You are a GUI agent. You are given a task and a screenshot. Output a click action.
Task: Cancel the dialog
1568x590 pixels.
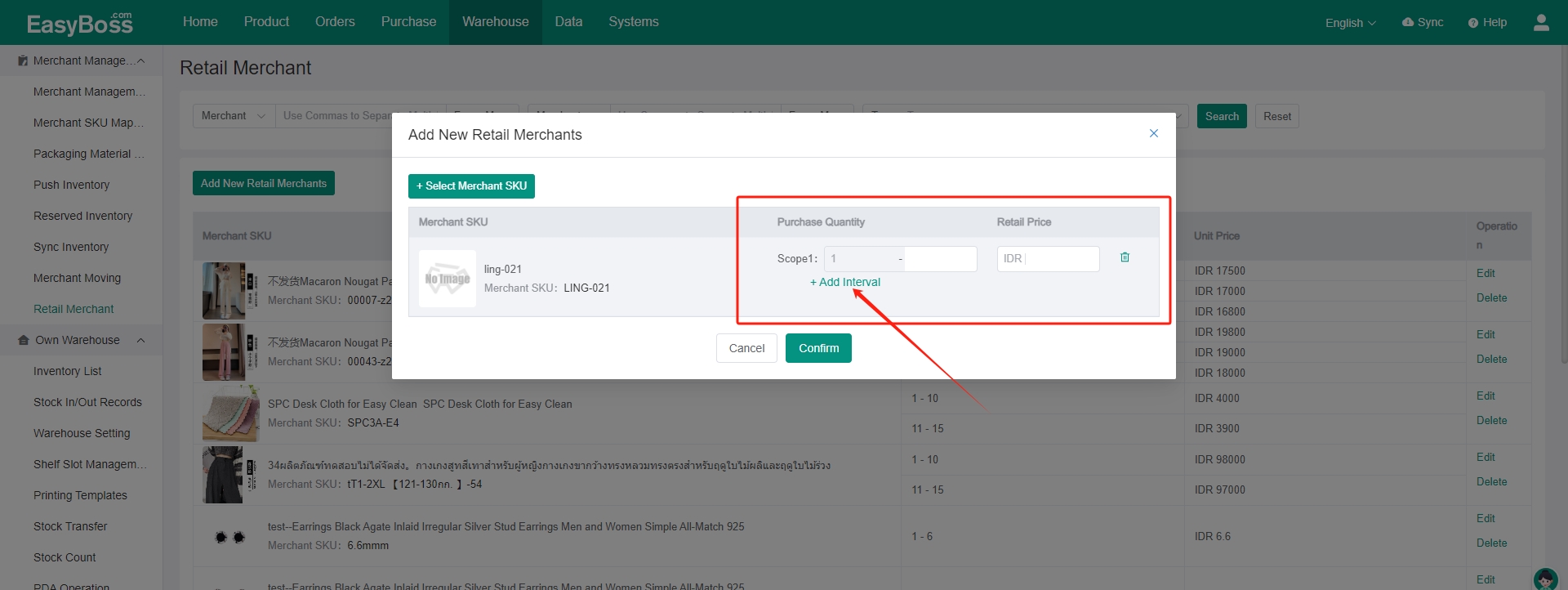point(746,348)
